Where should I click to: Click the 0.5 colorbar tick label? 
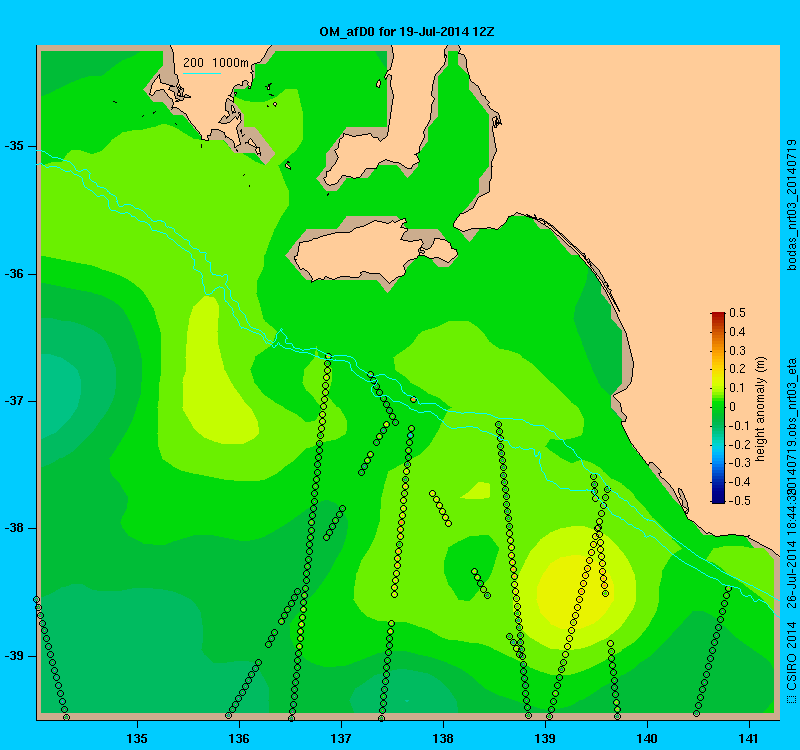737,313
